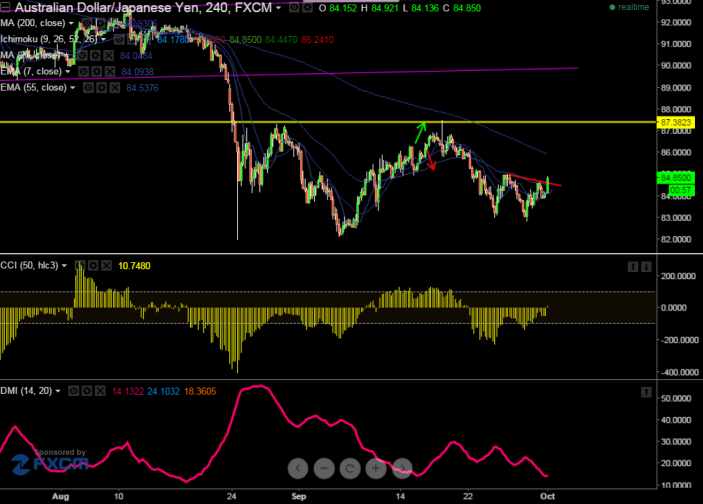Click the MA 20 value 84.0484
Image resolution: width=703 pixels, height=504 pixels.
[x=136, y=56]
